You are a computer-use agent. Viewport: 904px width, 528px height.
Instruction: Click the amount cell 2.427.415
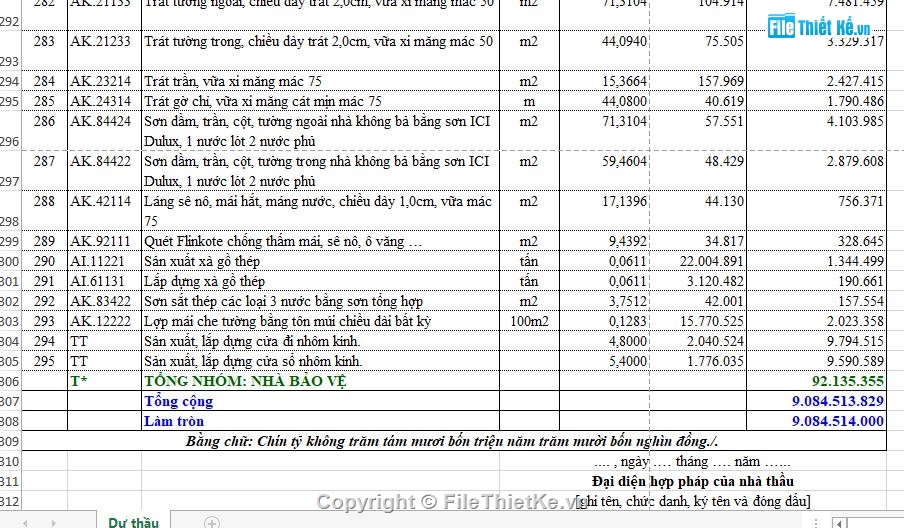pos(816,81)
